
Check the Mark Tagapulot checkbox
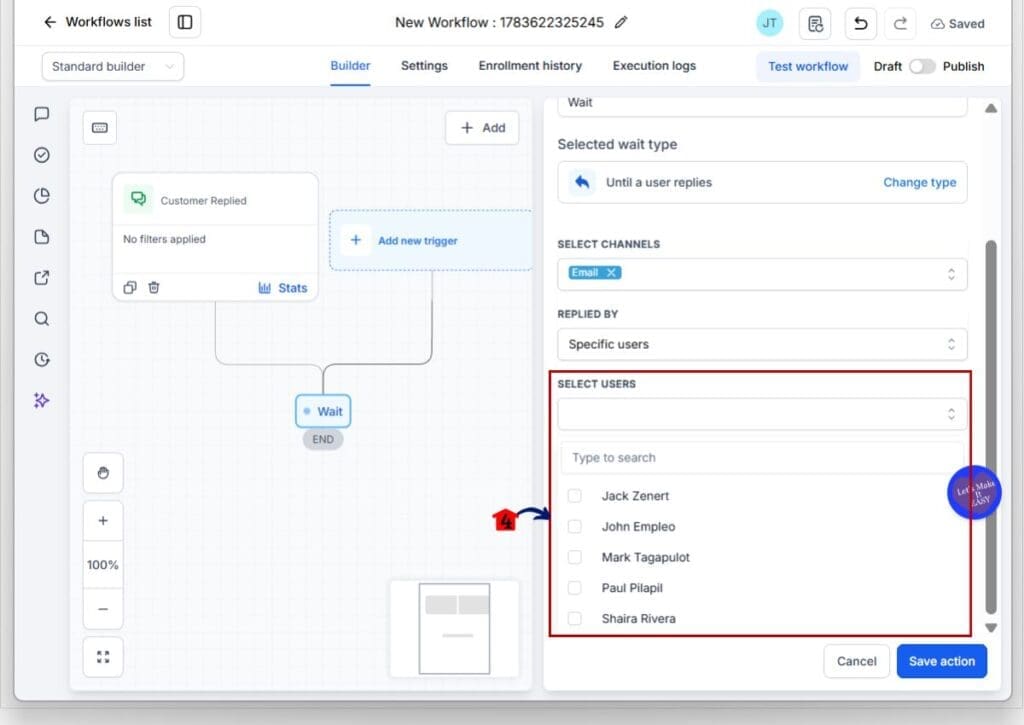(575, 557)
